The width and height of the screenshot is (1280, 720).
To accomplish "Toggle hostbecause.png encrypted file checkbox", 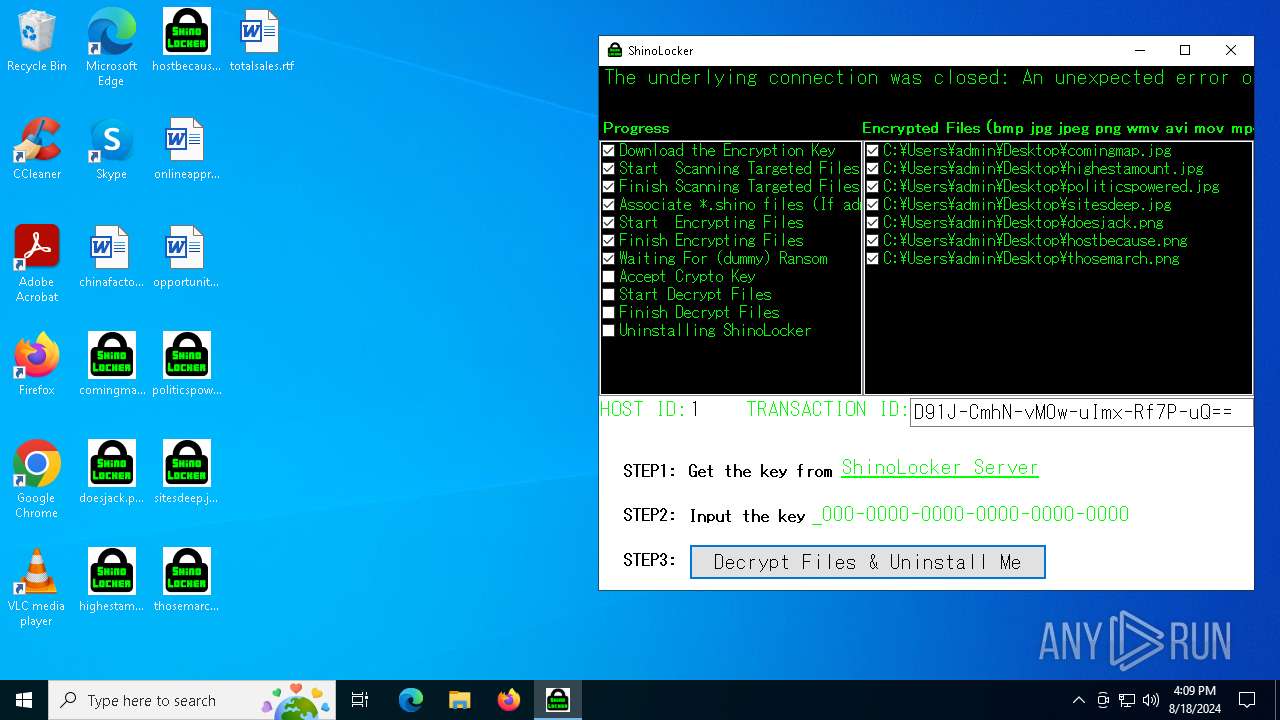I will [x=872, y=241].
